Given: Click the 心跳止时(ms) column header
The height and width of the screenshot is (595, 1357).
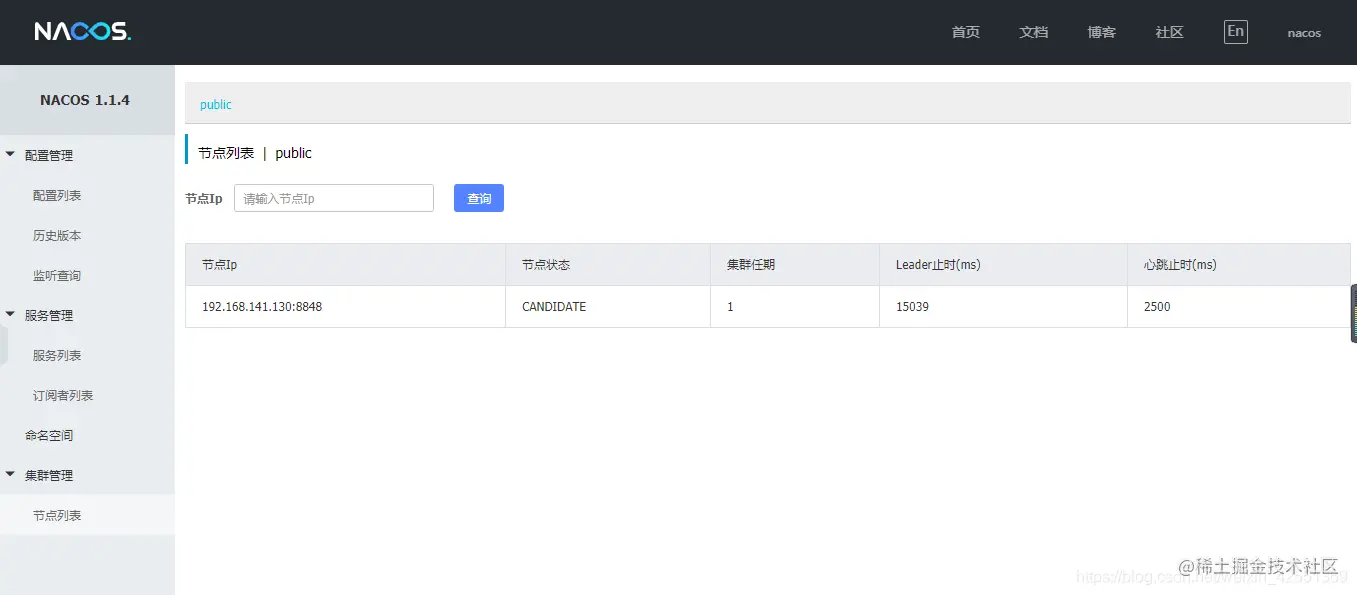Looking at the screenshot, I should pyautogui.click(x=1239, y=265).
